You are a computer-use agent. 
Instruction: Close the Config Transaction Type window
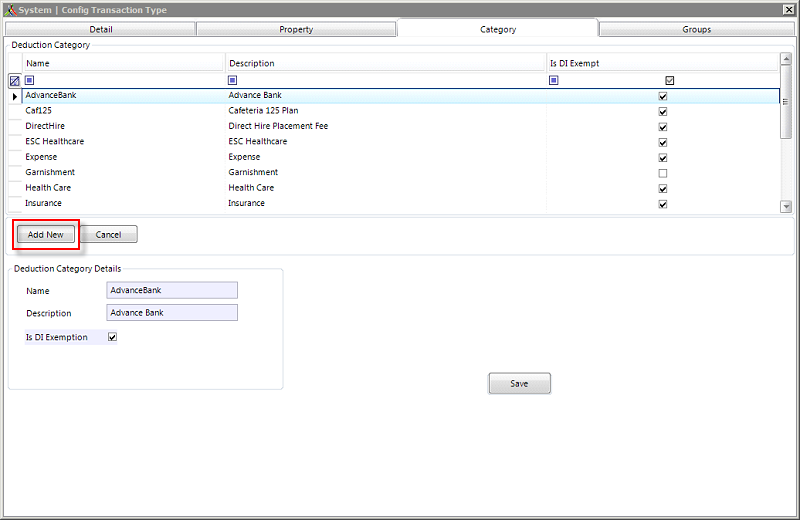tap(788, 10)
